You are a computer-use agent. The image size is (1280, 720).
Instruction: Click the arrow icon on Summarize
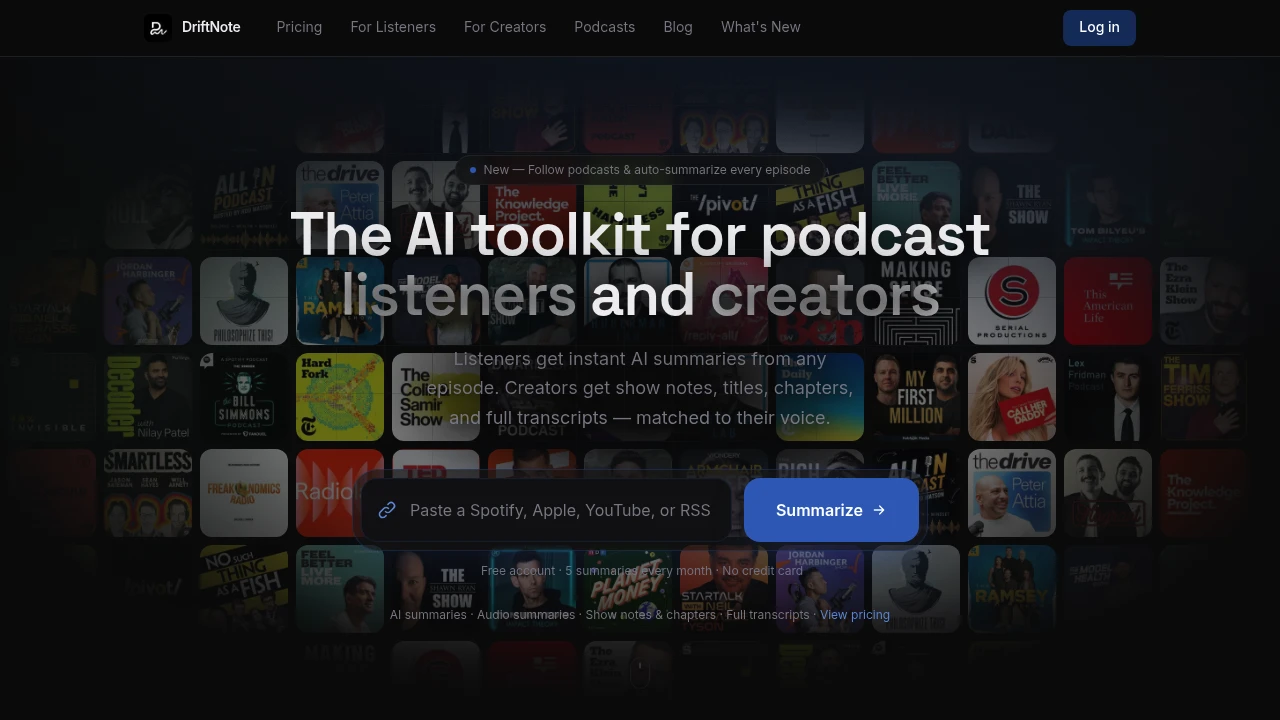[879, 510]
